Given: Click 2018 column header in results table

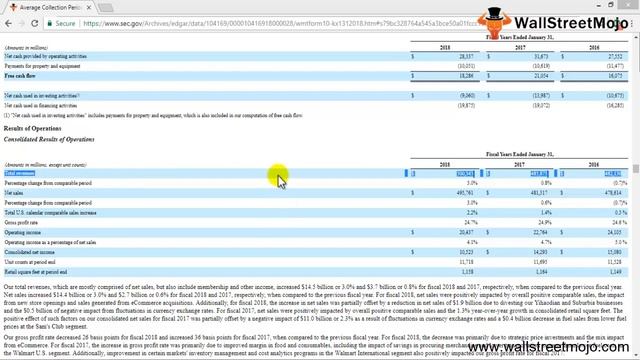Looking at the screenshot, I should (445, 164).
